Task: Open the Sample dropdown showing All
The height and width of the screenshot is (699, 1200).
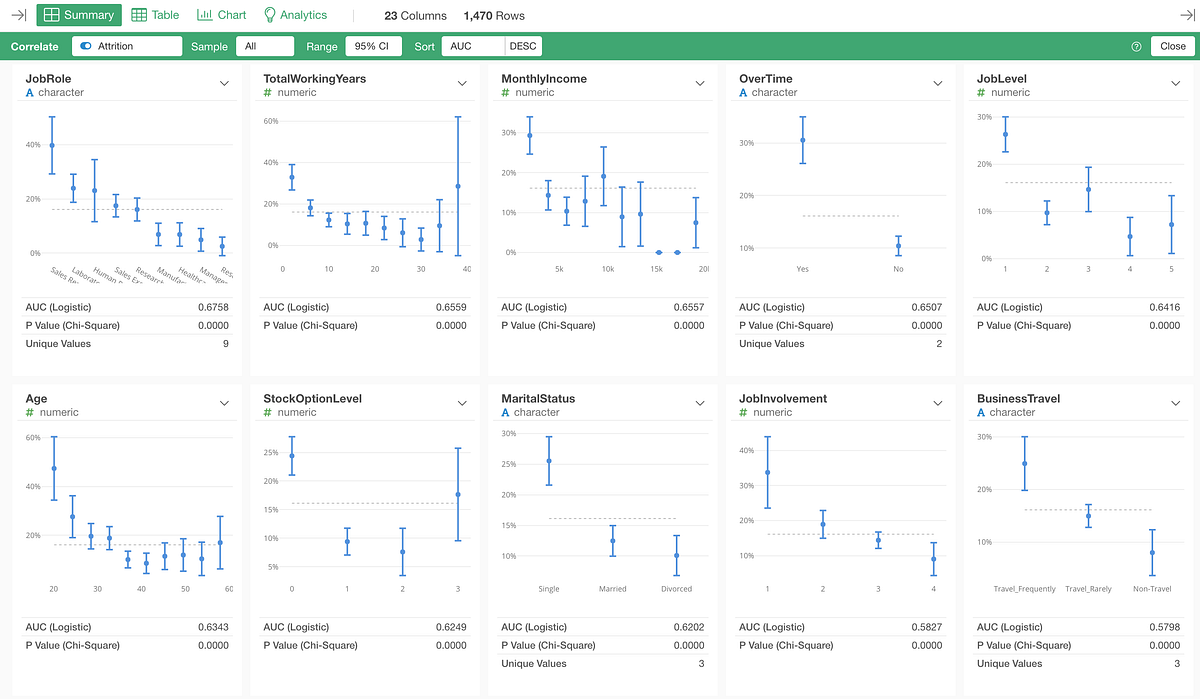Action: (264, 46)
